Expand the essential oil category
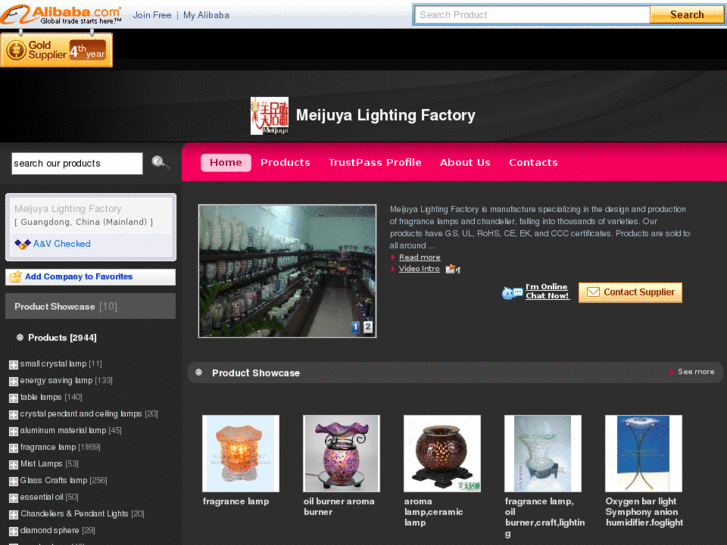Screen dimensions: 727x545 coord(13,498)
